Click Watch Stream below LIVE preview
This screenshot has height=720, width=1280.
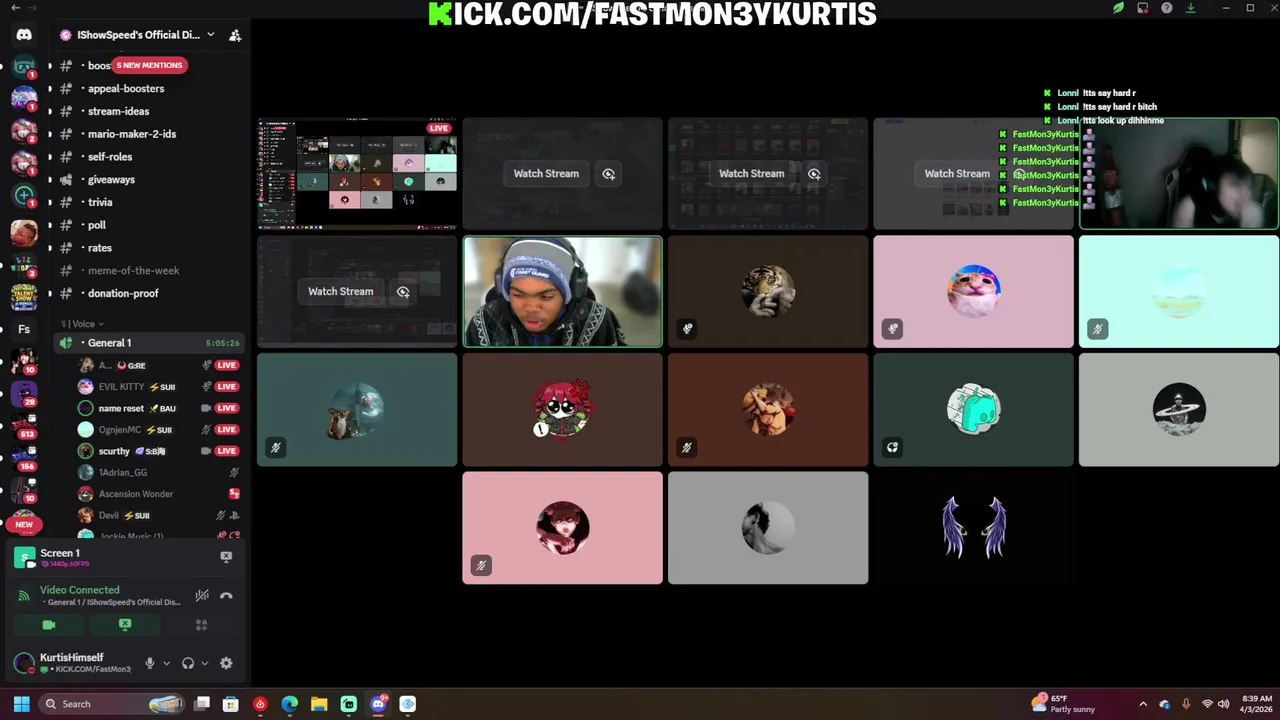(341, 292)
